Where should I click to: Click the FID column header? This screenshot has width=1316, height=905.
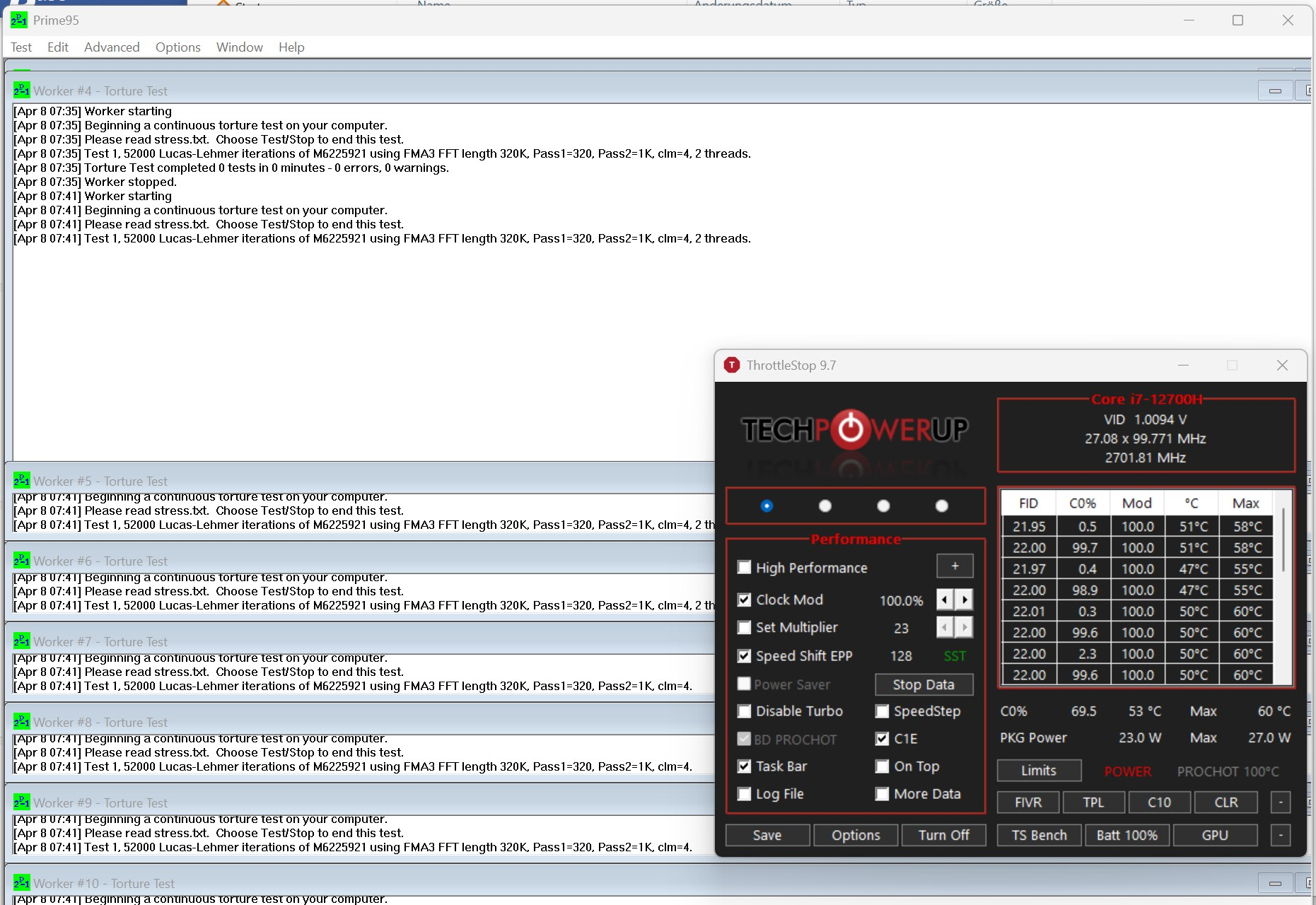(x=1029, y=503)
